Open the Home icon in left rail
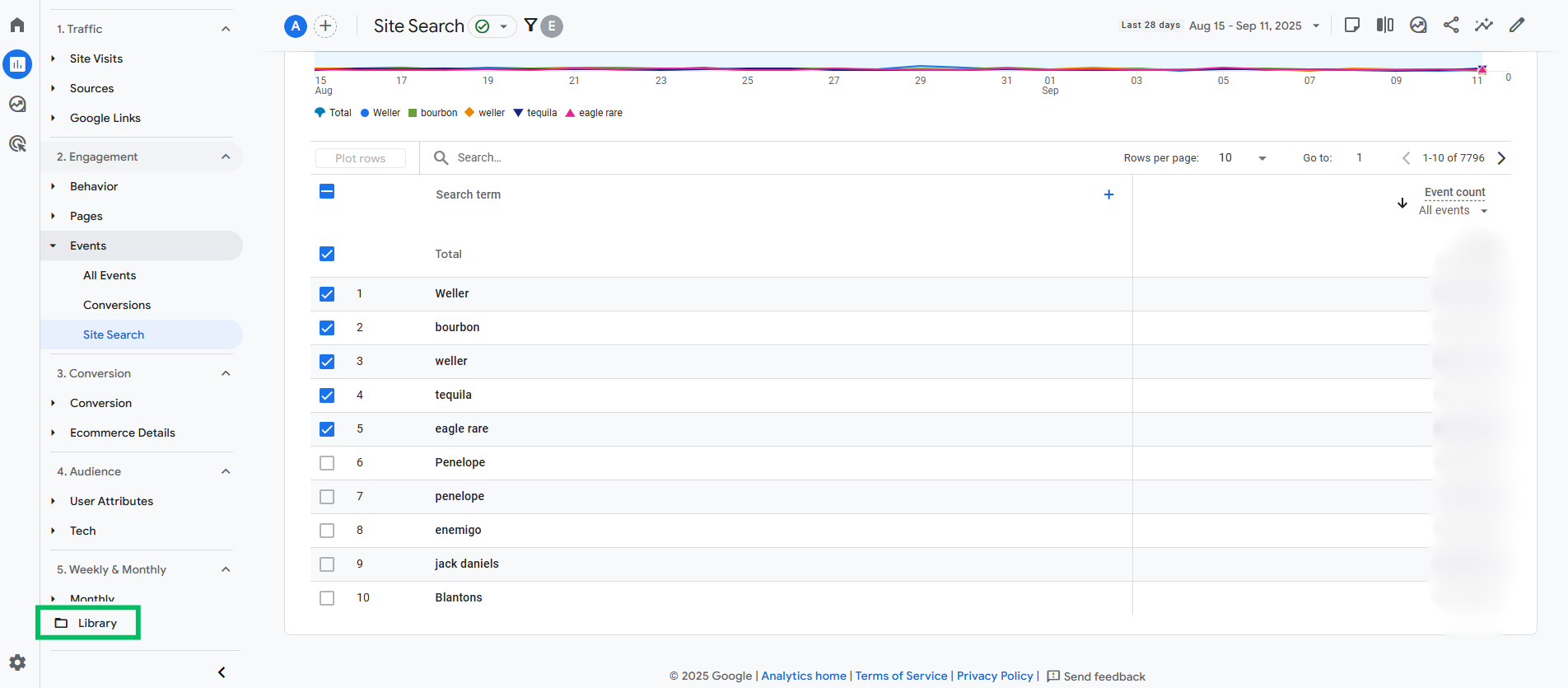1568x688 pixels. click(17, 25)
